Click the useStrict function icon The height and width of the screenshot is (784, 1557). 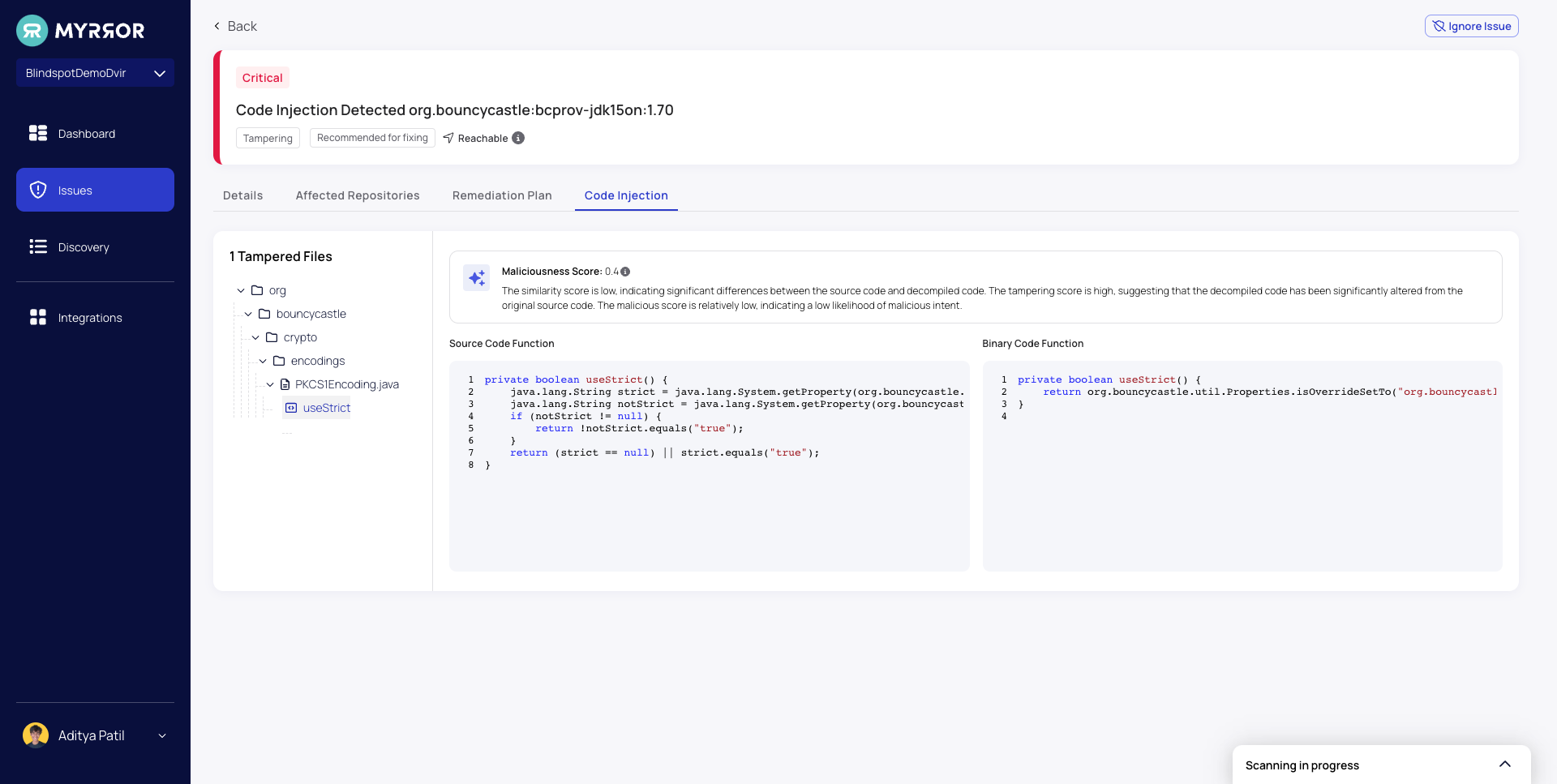point(291,408)
